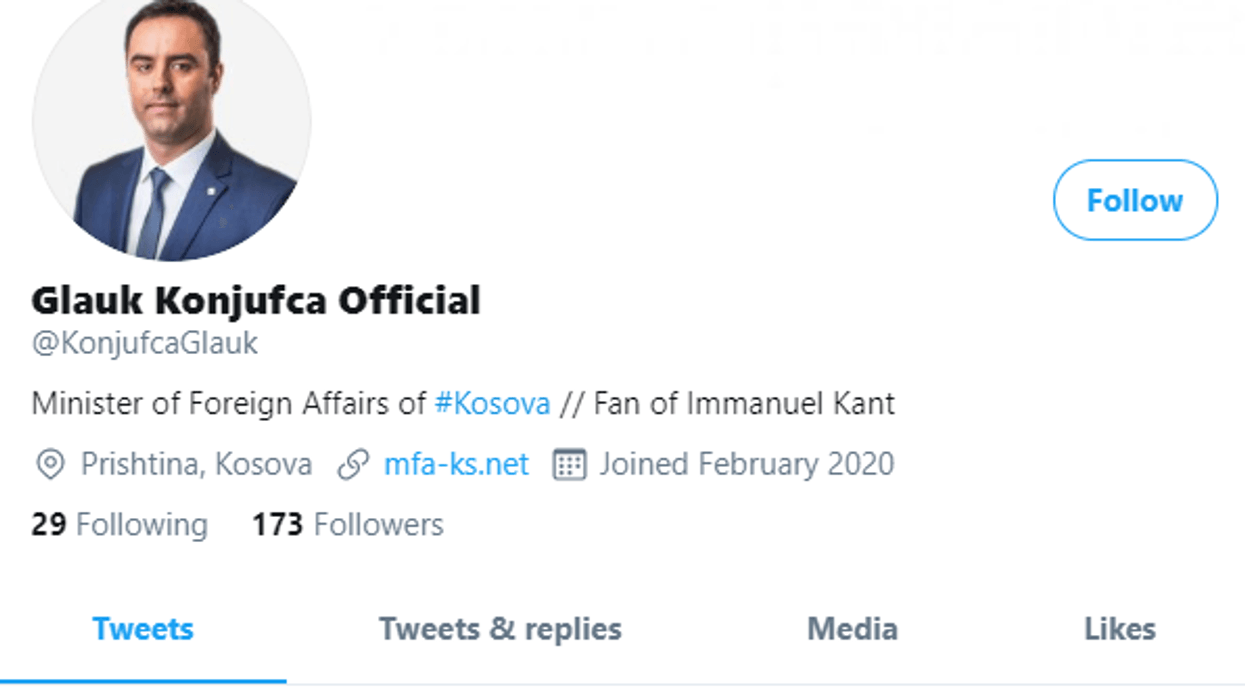The image size is (1245, 700).
Task: Select the Tweets tab
Action: (143, 629)
